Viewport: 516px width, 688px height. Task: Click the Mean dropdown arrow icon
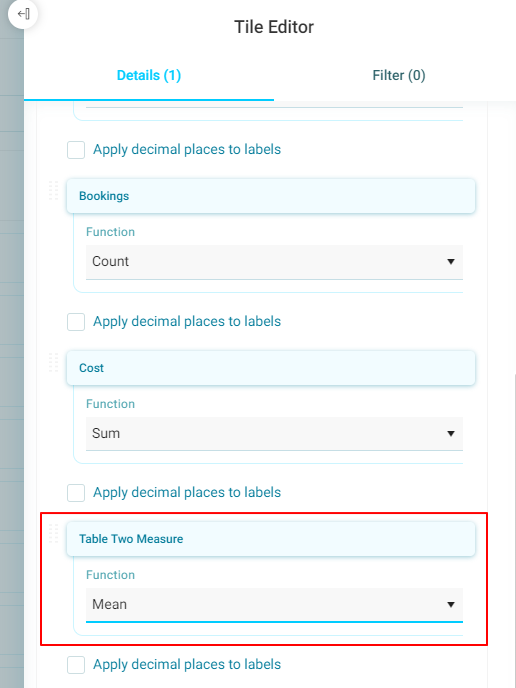(450, 605)
